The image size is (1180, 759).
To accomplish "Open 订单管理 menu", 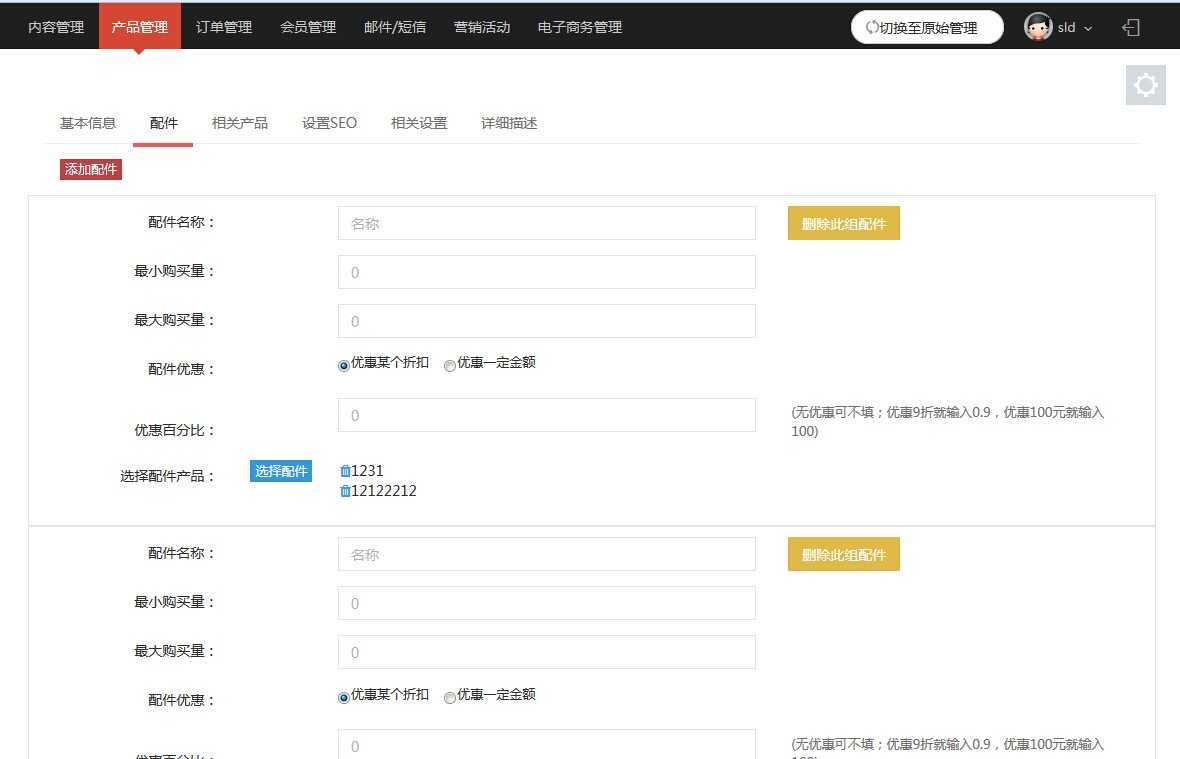I will tap(224, 27).
